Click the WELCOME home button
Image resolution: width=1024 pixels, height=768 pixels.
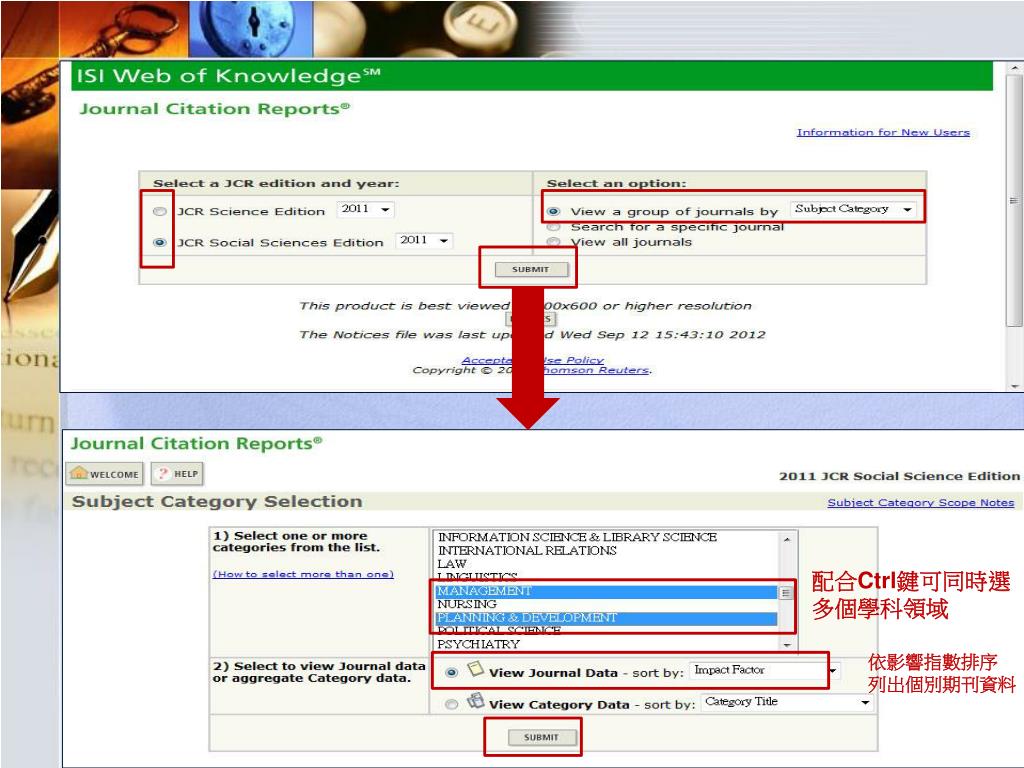point(104,473)
